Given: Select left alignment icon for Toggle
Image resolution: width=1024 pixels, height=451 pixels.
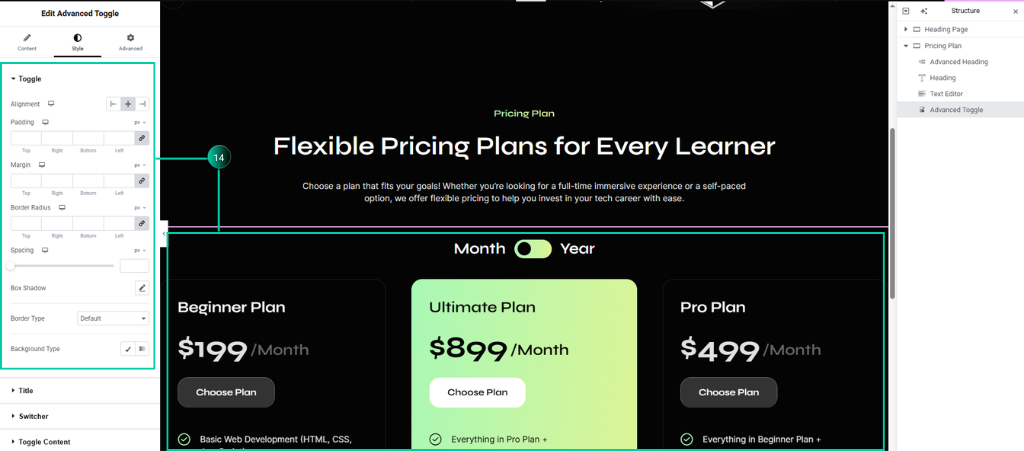Looking at the screenshot, I should click(114, 104).
